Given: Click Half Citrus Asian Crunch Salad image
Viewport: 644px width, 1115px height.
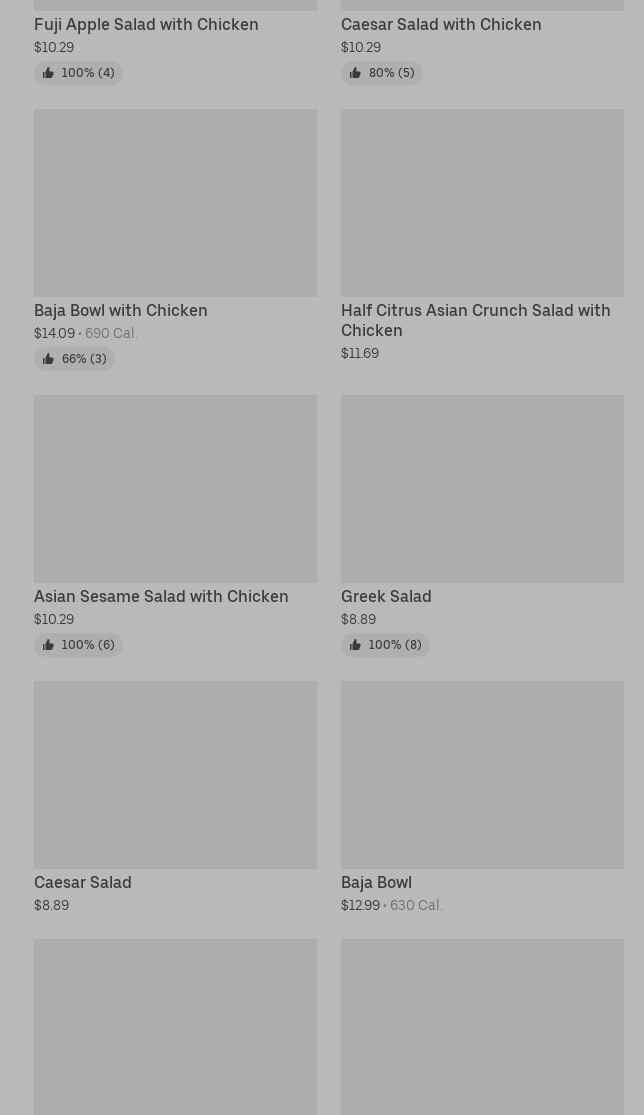Looking at the screenshot, I should click(x=482, y=203).
